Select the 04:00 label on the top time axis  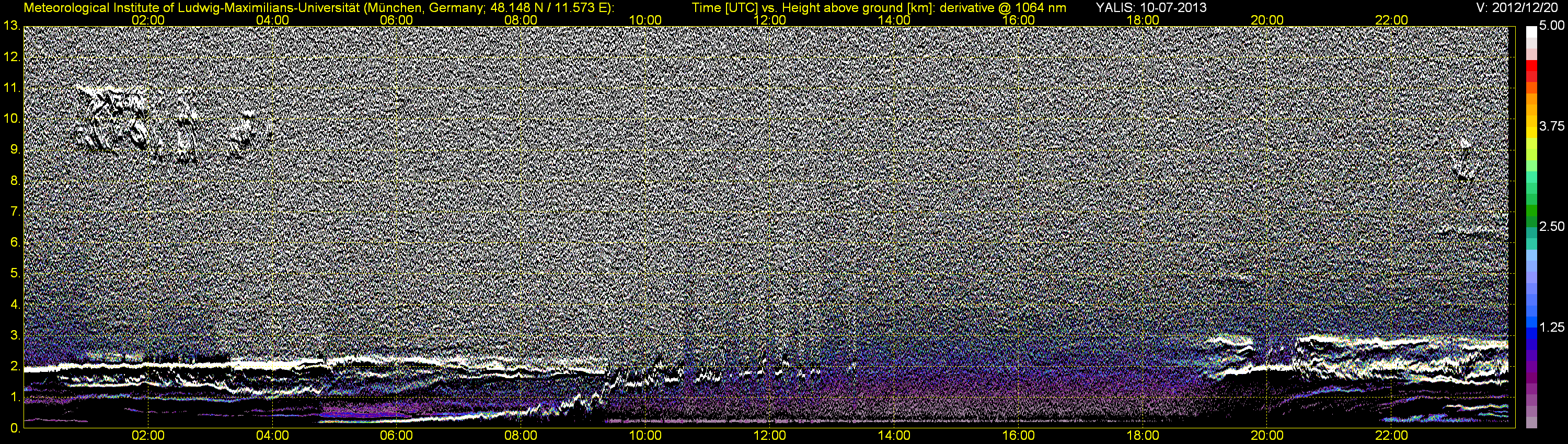pos(272,20)
